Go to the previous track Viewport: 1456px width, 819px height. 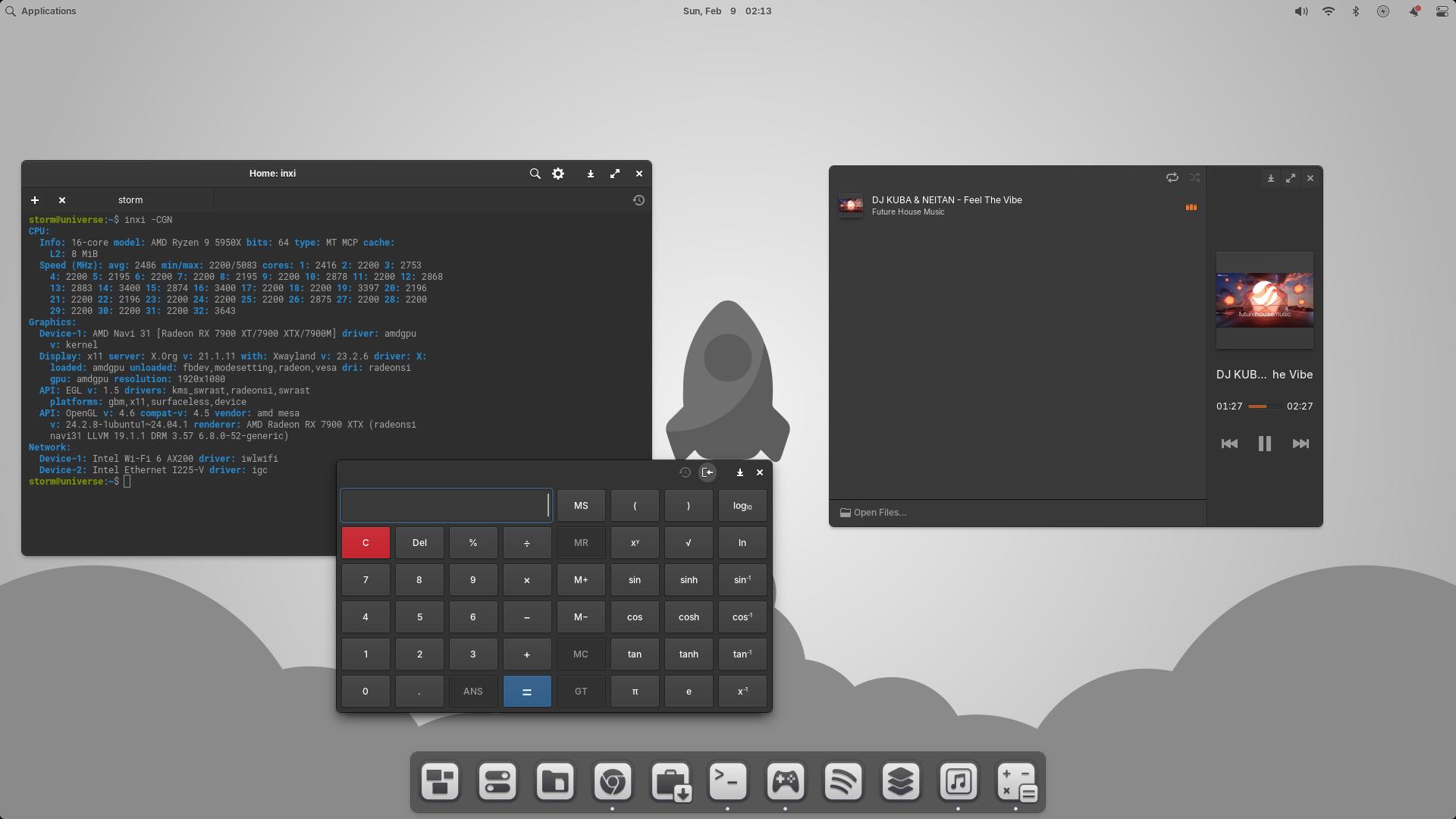click(x=1229, y=444)
